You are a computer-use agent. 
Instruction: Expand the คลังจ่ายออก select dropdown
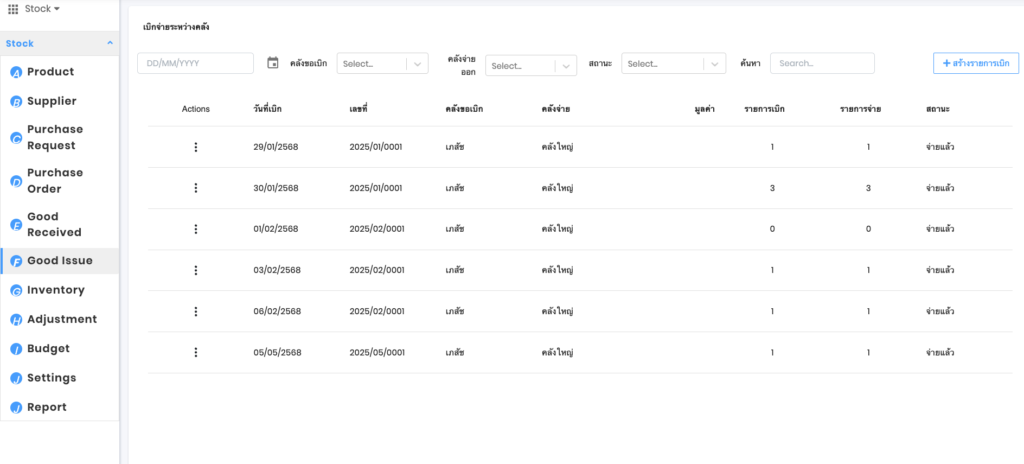[x=531, y=66]
